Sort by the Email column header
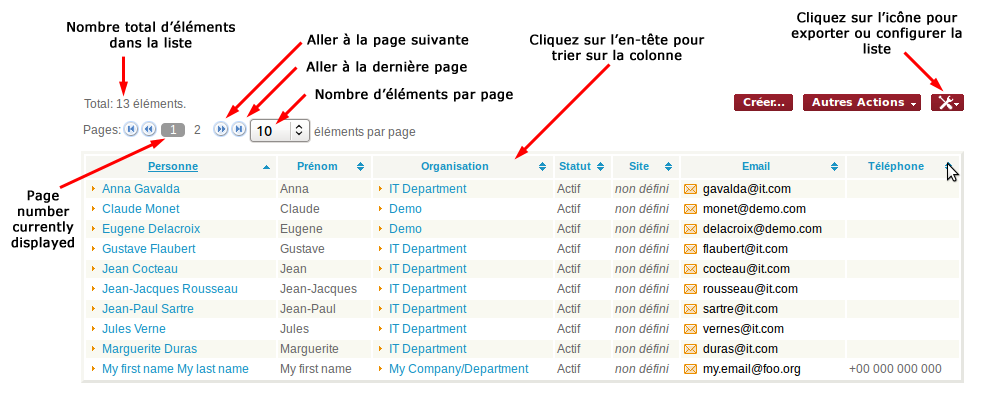Viewport: 1000px width, 400px height. coord(755,166)
